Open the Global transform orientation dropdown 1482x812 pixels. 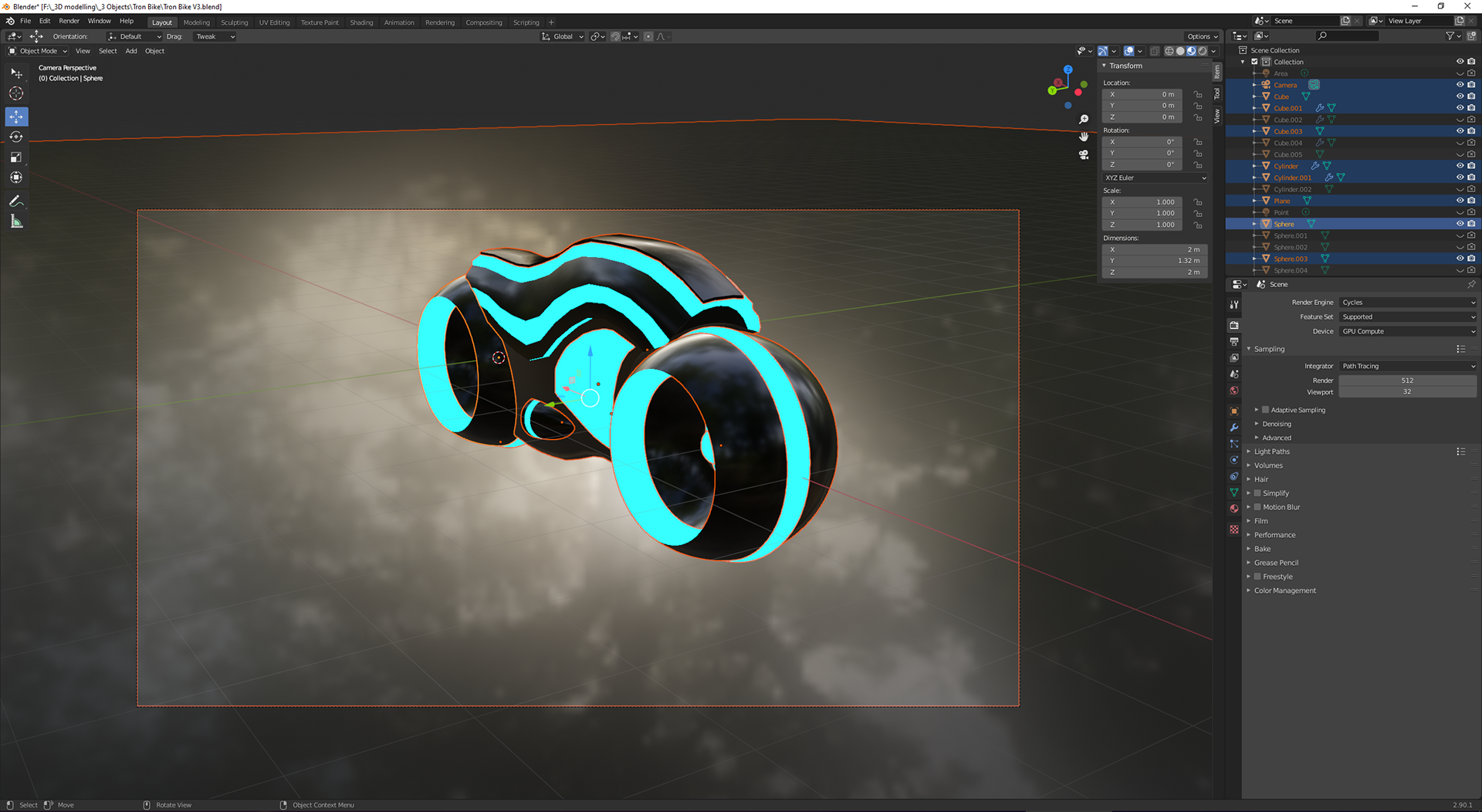563,36
